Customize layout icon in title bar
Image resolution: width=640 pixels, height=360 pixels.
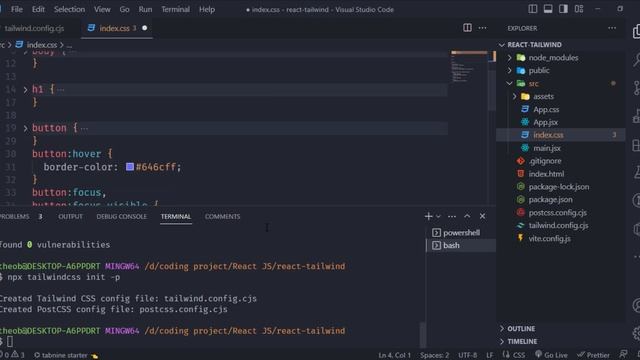point(579,9)
